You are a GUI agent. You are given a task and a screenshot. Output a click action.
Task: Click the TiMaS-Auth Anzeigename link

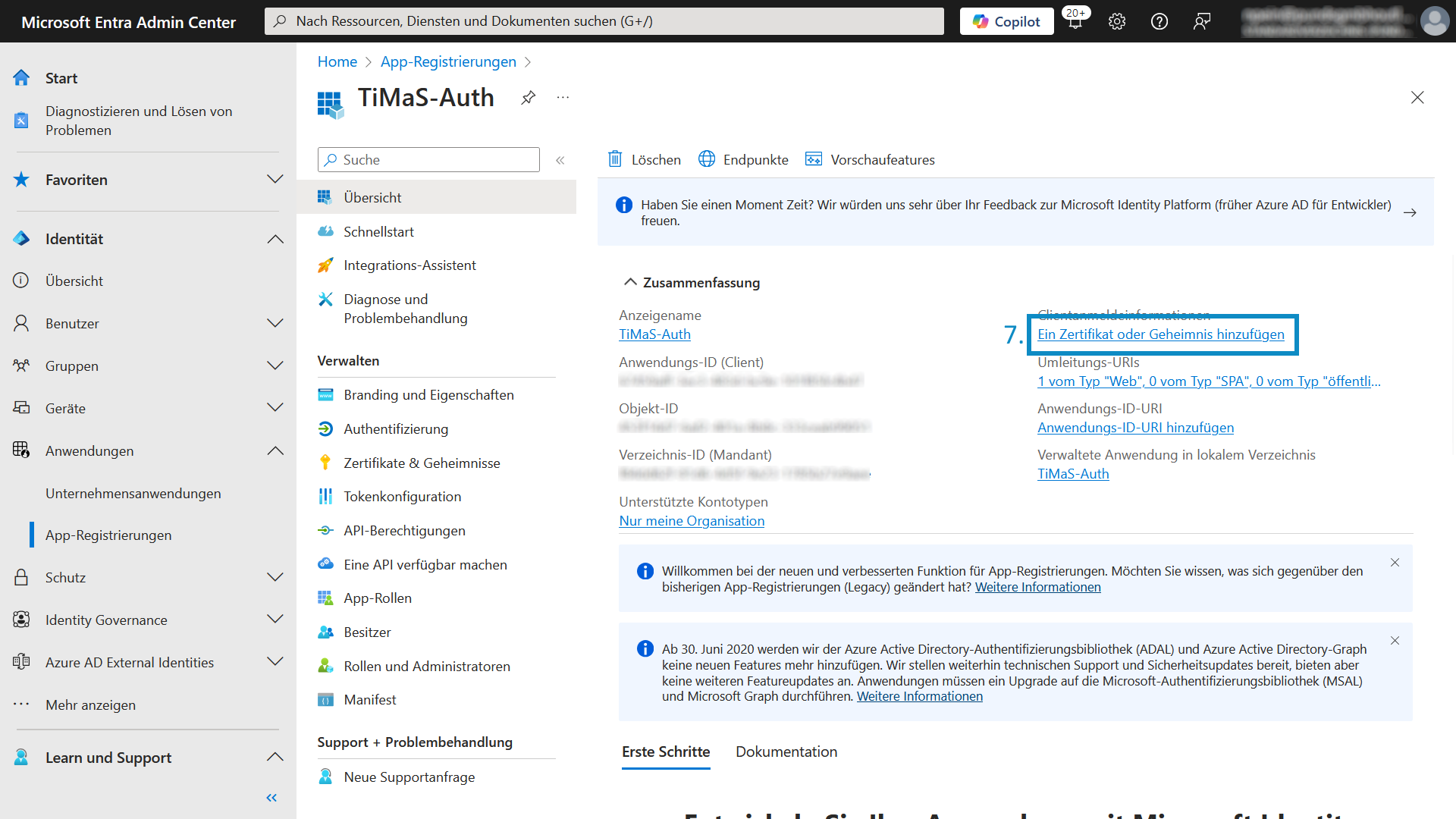[654, 334]
